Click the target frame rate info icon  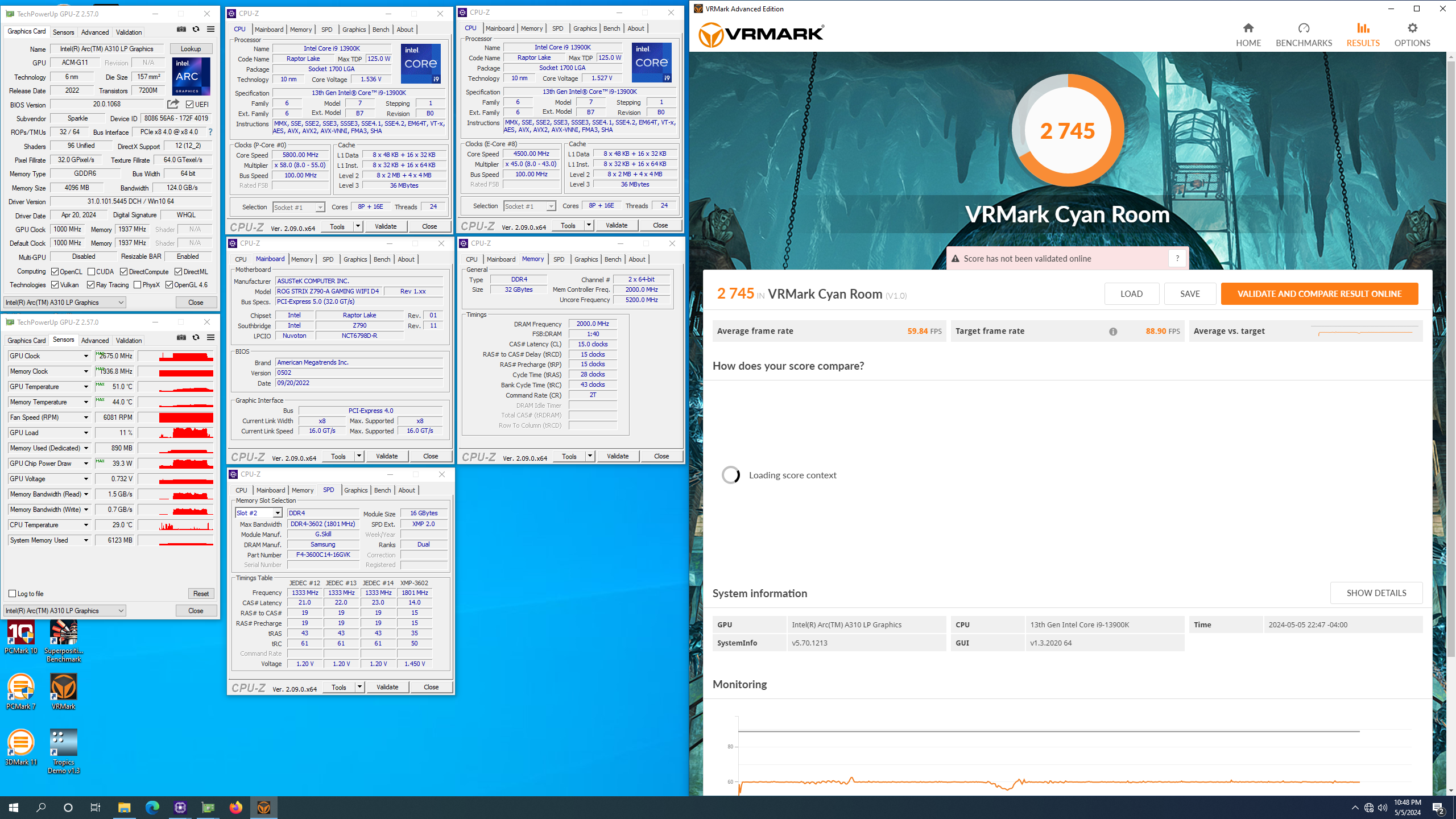(1113, 332)
